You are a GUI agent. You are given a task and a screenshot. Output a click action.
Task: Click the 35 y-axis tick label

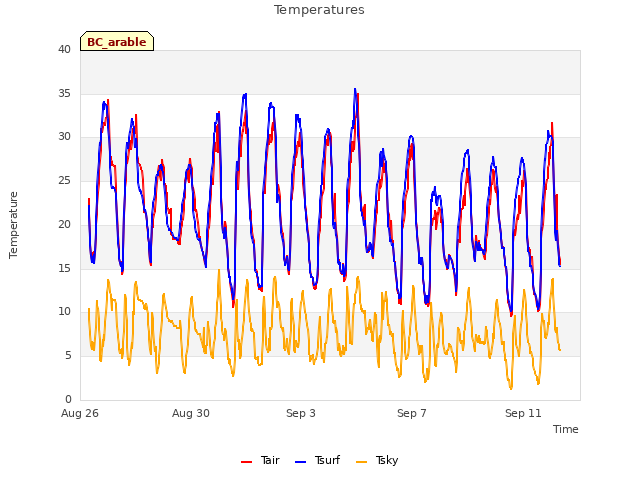64,93
